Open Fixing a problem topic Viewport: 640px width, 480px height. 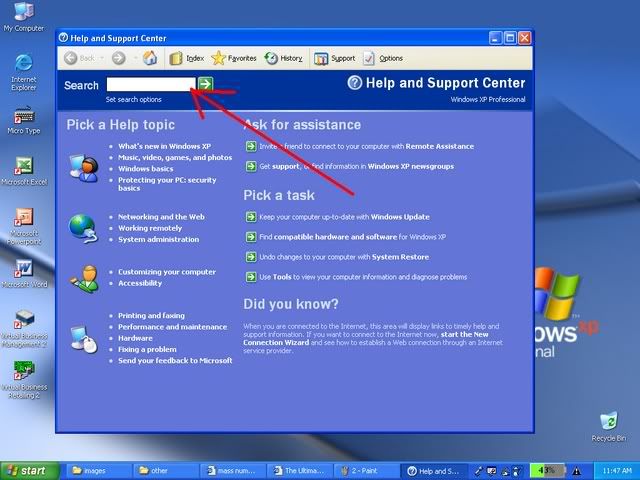(x=147, y=349)
